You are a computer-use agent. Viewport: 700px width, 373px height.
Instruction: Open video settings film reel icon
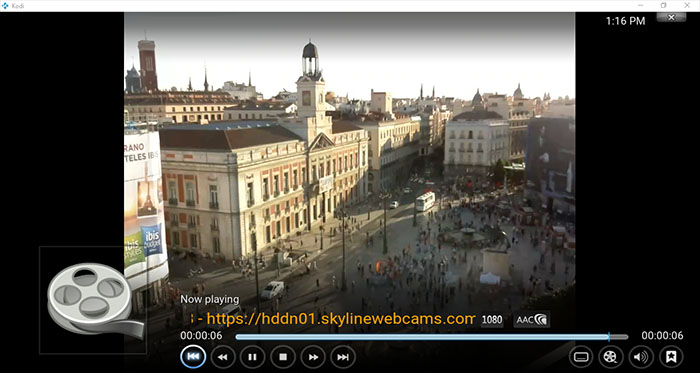pos(611,357)
